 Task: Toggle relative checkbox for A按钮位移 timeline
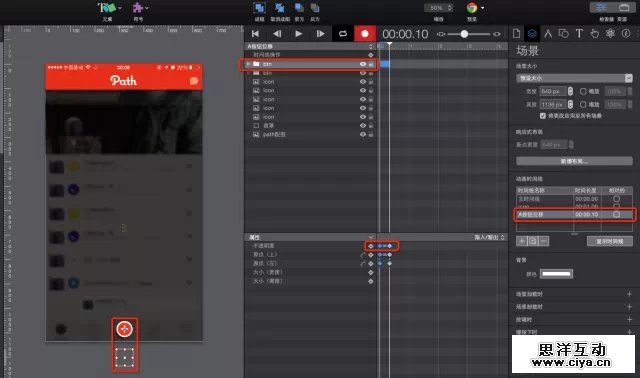(616, 214)
